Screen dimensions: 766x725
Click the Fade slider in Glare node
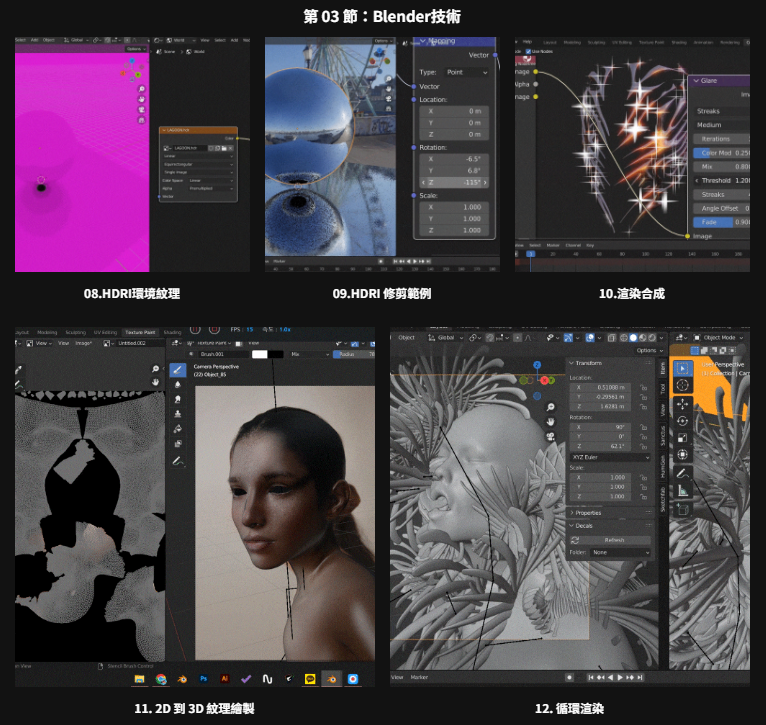(722, 222)
